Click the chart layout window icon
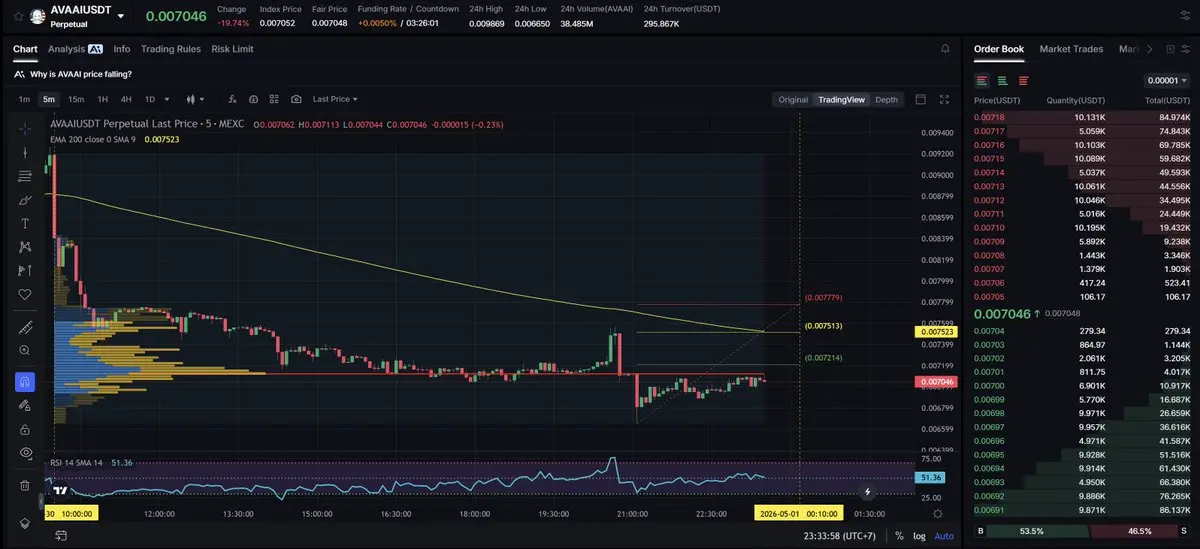This screenshot has height=549, width=1200. coord(920,99)
